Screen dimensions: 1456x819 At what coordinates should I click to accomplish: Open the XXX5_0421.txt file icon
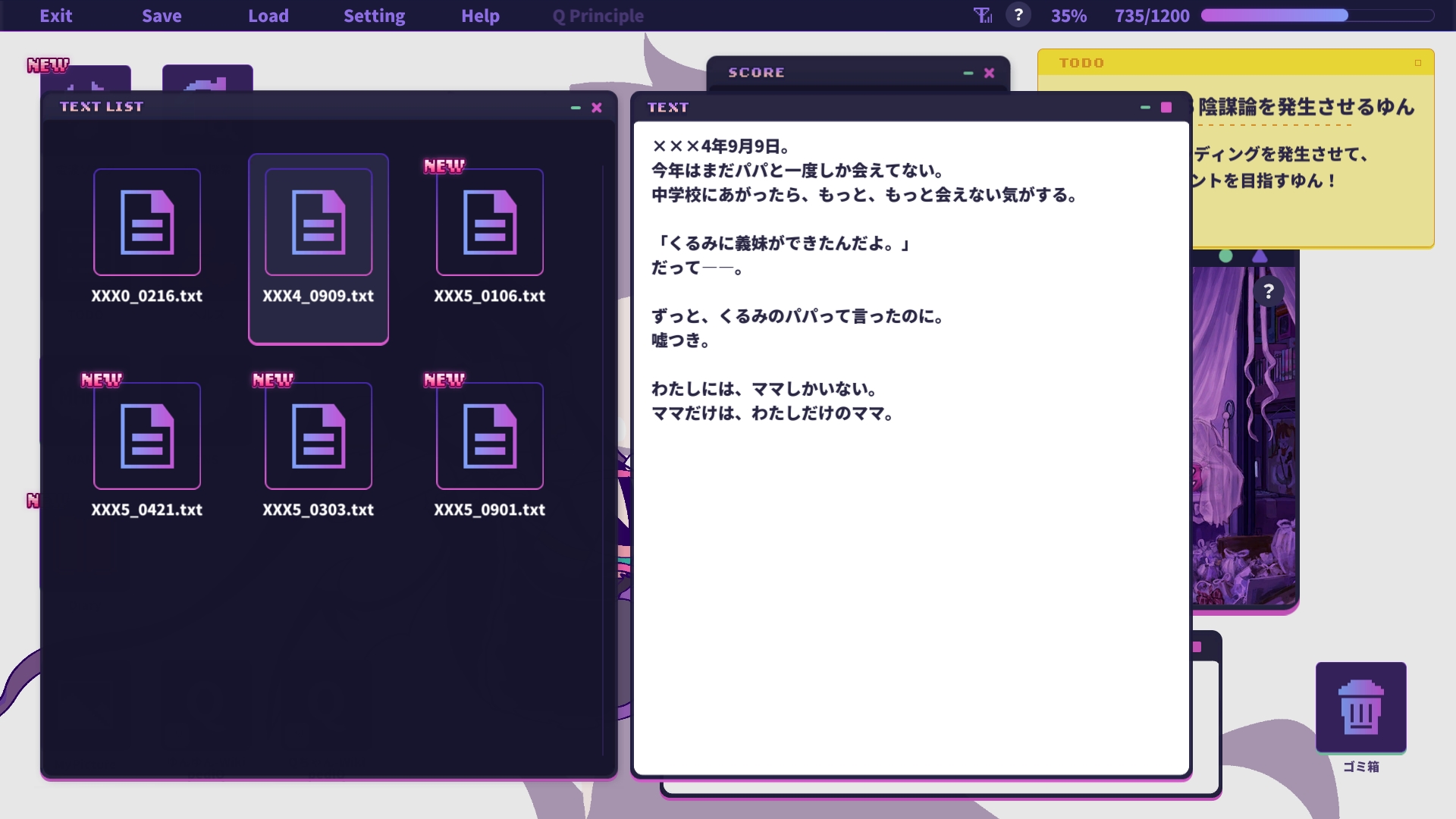coord(147,436)
